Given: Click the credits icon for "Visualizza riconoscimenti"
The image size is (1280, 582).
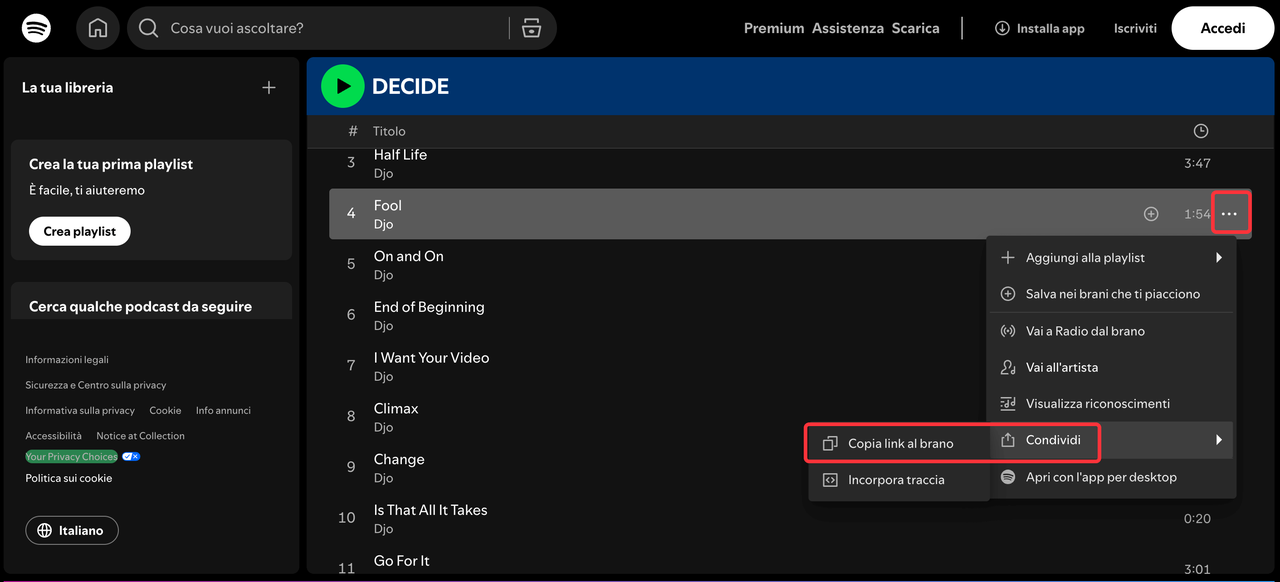Looking at the screenshot, I should [x=1007, y=403].
